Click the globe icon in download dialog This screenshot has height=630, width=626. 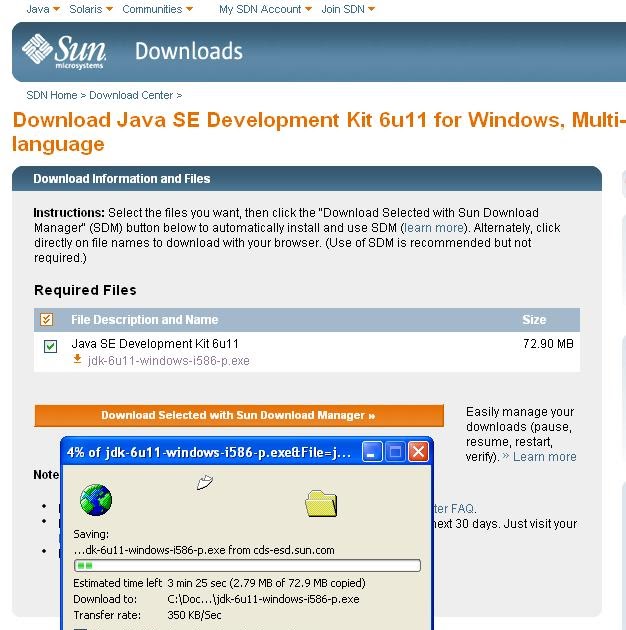click(x=96, y=500)
